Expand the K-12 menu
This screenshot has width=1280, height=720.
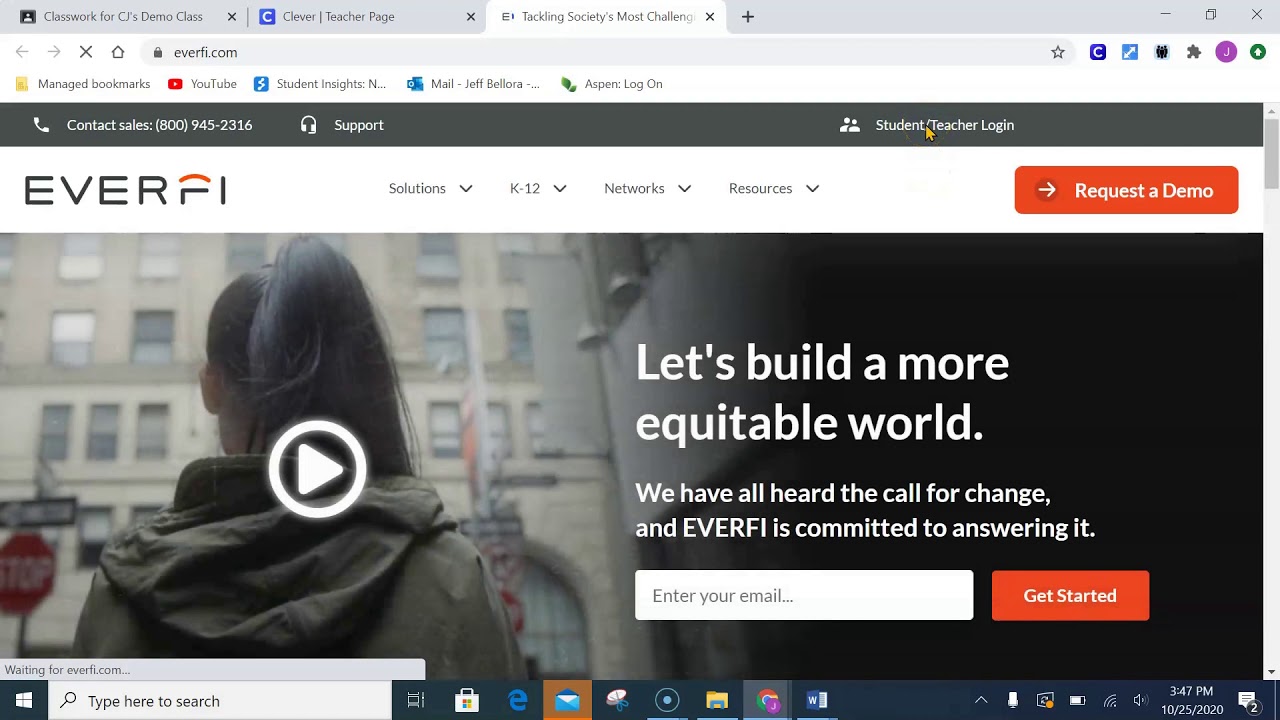(538, 188)
